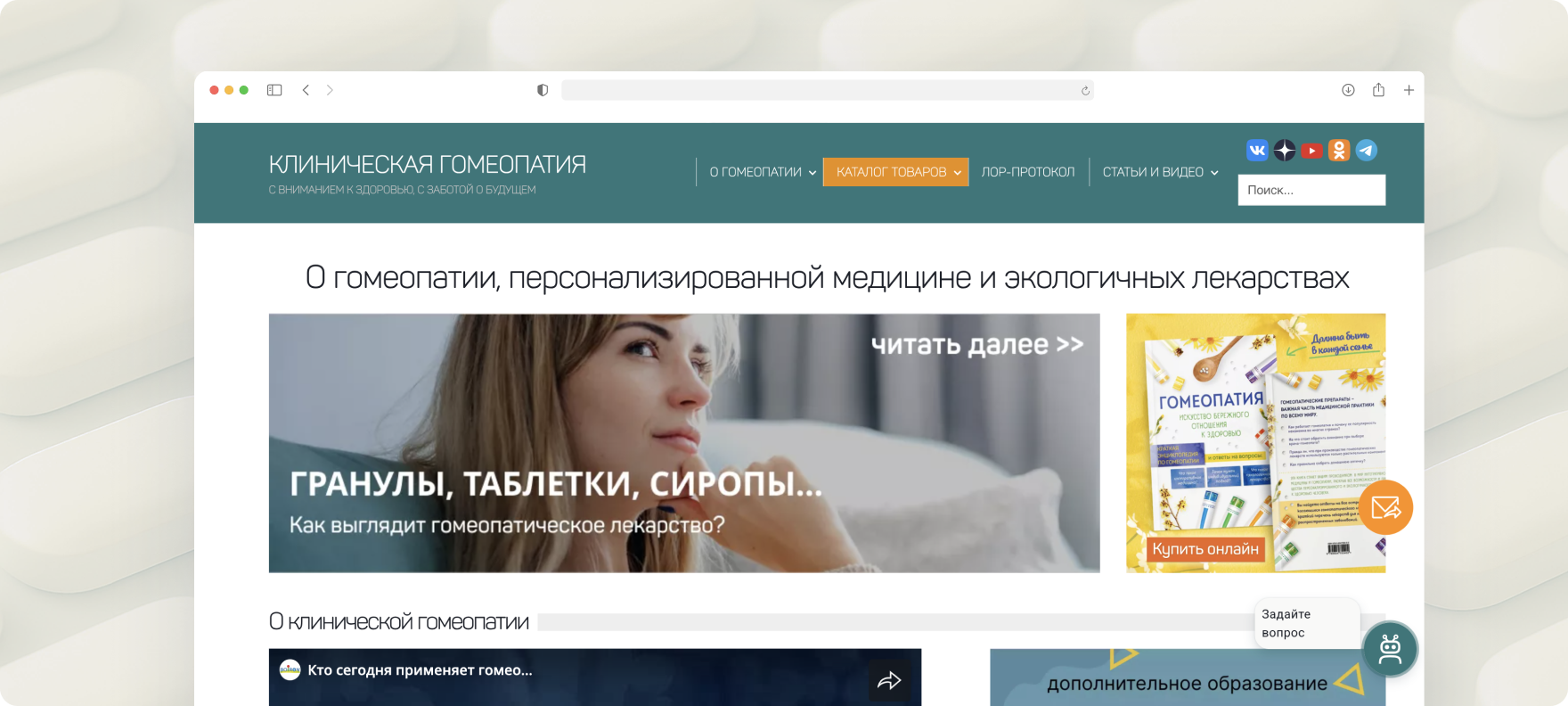Toggle the browser sidebar panel
The image size is (1568, 706).
tap(274, 90)
